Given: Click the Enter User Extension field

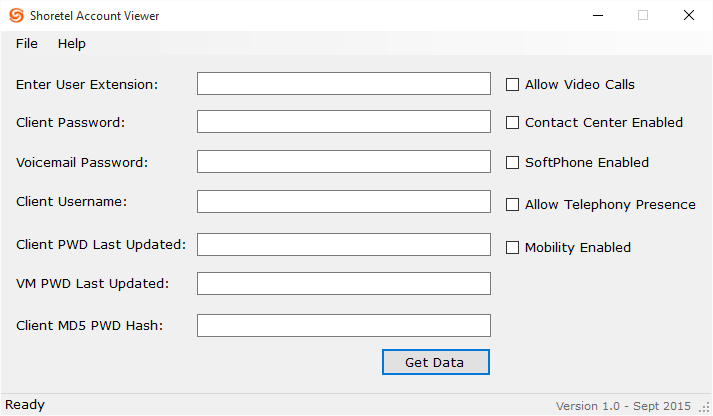Looking at the screenshot, I should [343, 84].
